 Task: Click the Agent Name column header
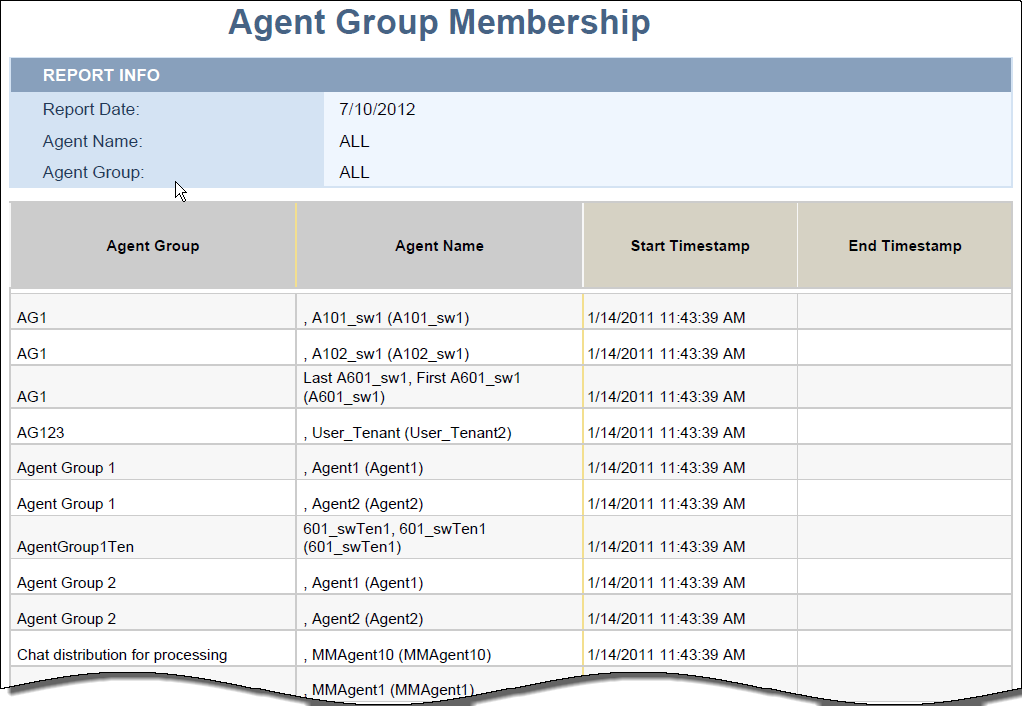439,246
